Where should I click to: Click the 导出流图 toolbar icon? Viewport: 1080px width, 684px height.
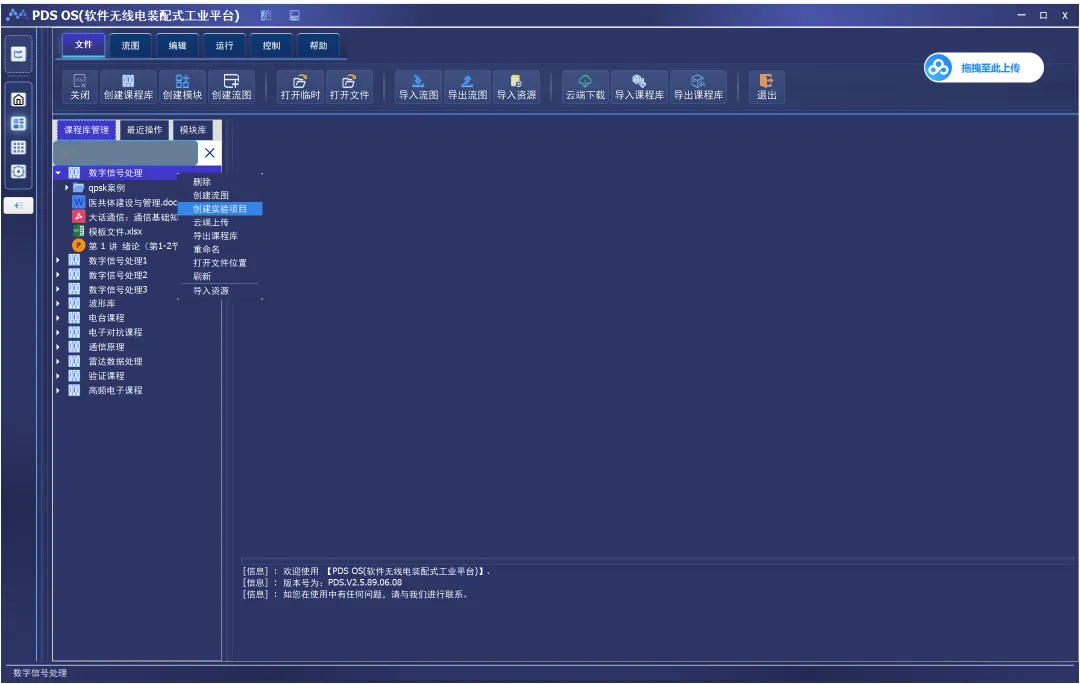click(x=467, y=87)
